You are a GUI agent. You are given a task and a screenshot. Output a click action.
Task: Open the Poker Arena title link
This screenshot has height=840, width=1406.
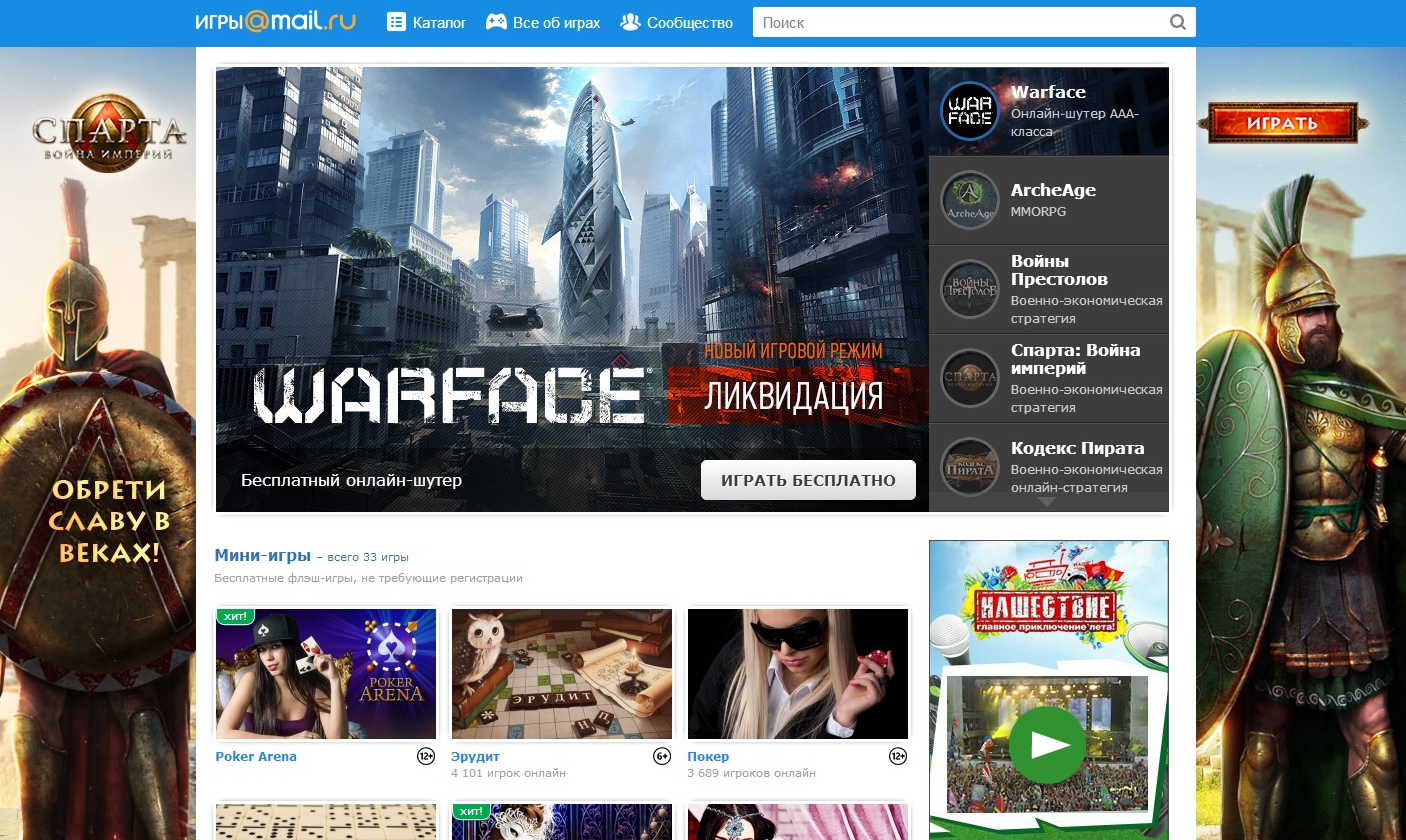[x=256, y=757]
